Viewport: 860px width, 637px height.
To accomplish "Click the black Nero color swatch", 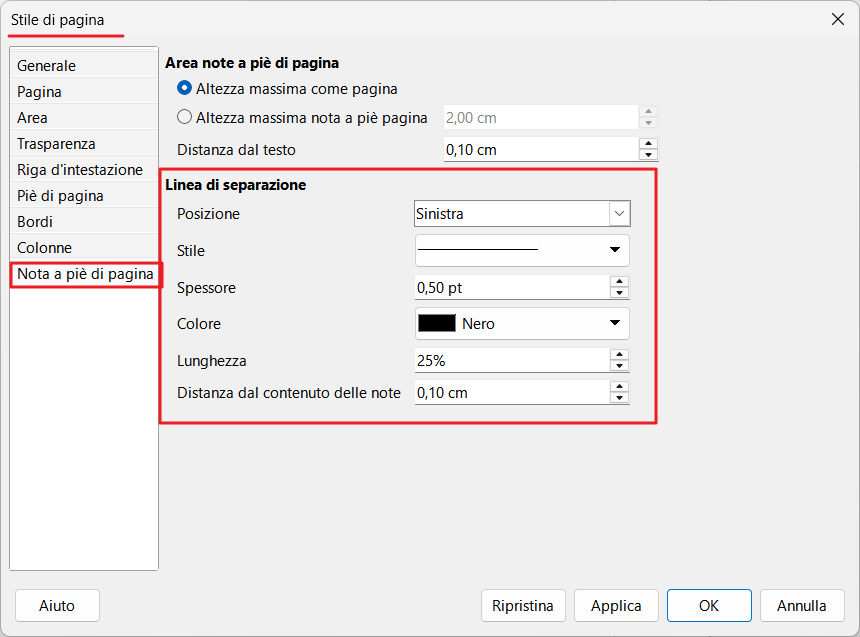I will pos(437,323).
